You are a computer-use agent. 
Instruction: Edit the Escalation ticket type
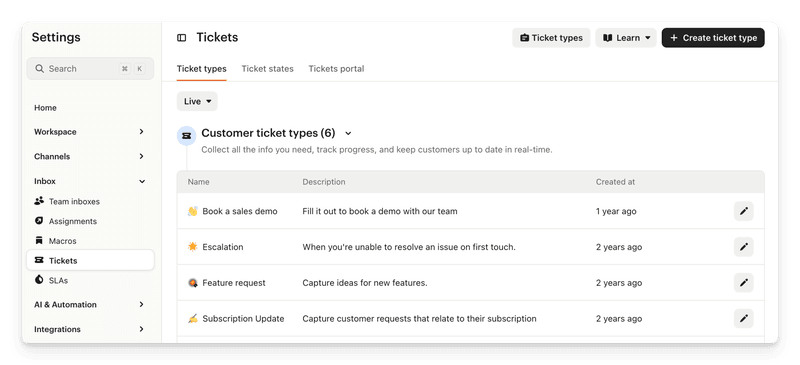pyautogui.click(x=743, y=247)
